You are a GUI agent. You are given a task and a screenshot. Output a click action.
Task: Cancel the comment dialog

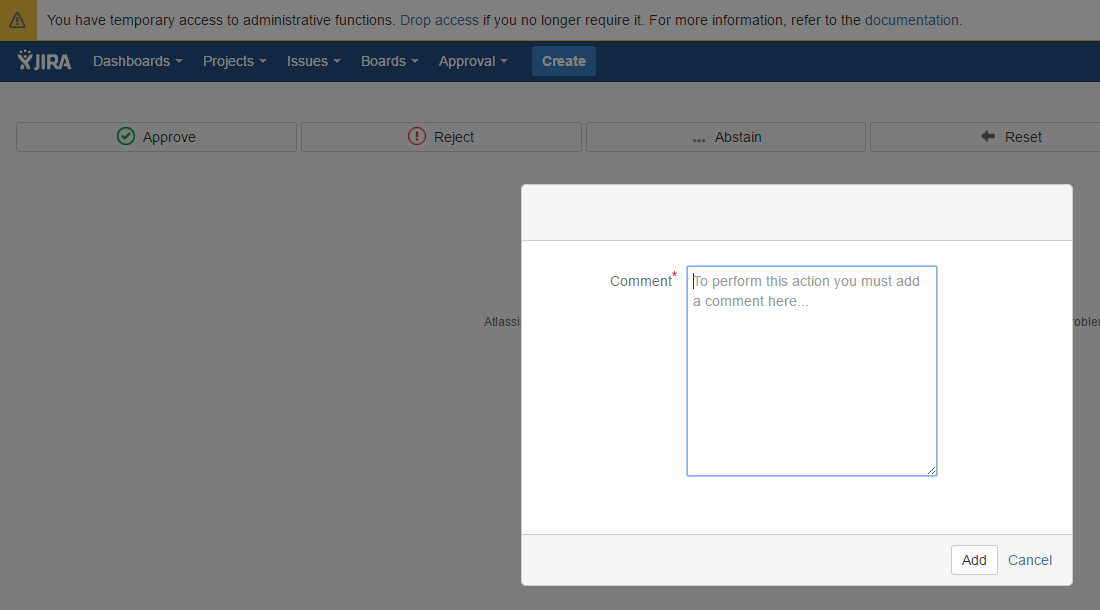pos(1029,560)
